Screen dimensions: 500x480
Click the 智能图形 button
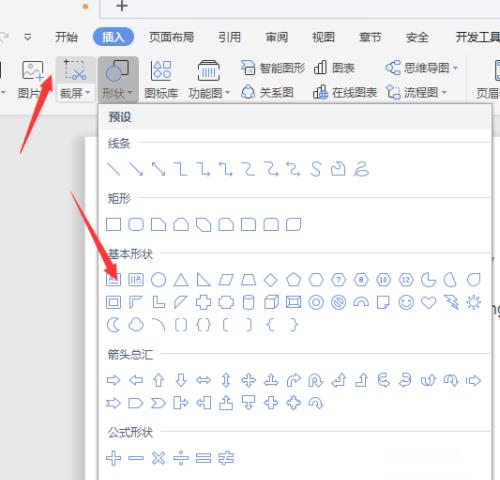pyautogui.click(x=273, y=68)
